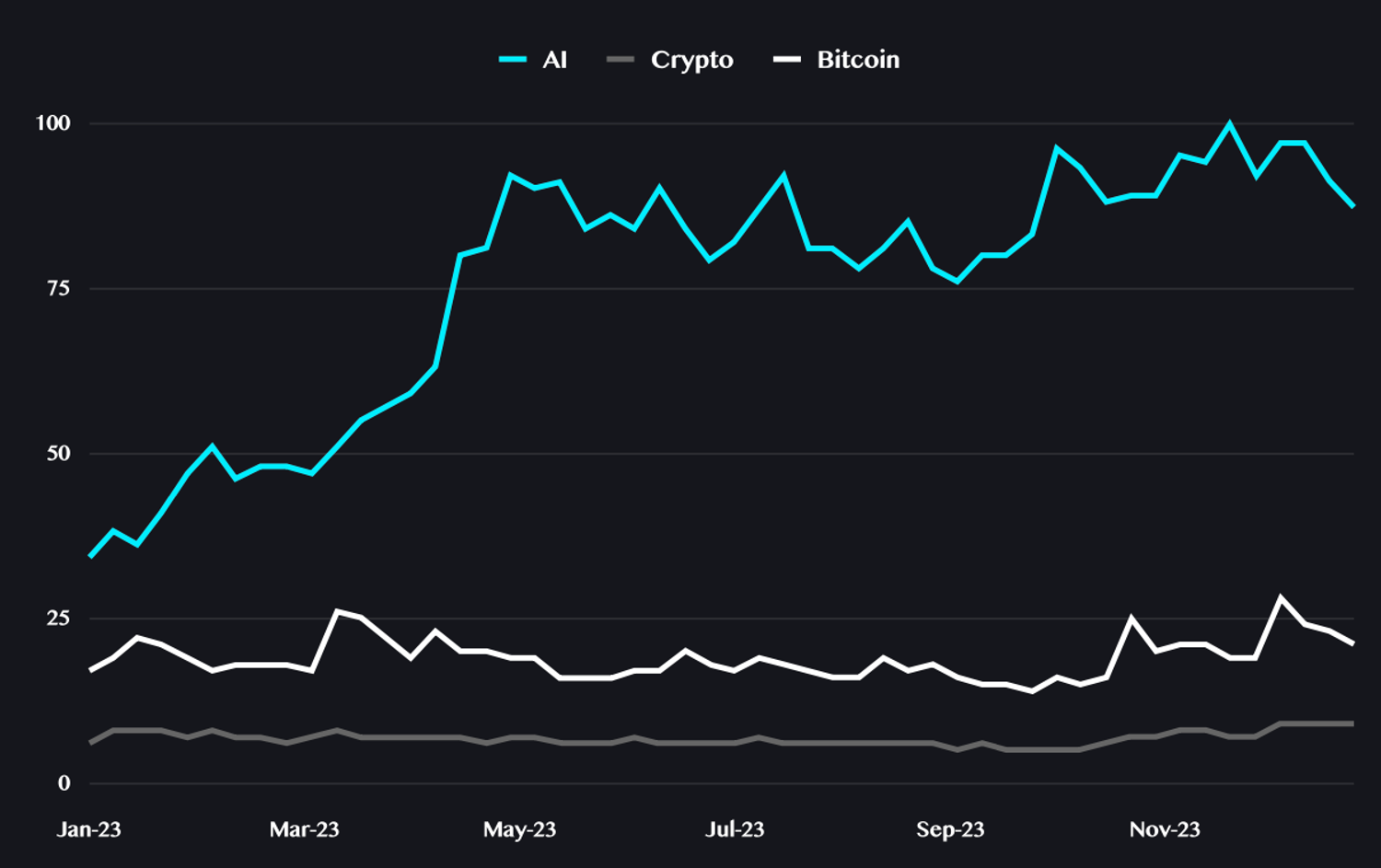The image size is (1381, 868).
Task: Click the gray Crypto legend color swatch
Action: pyautogui.click(x=621, y=60)
